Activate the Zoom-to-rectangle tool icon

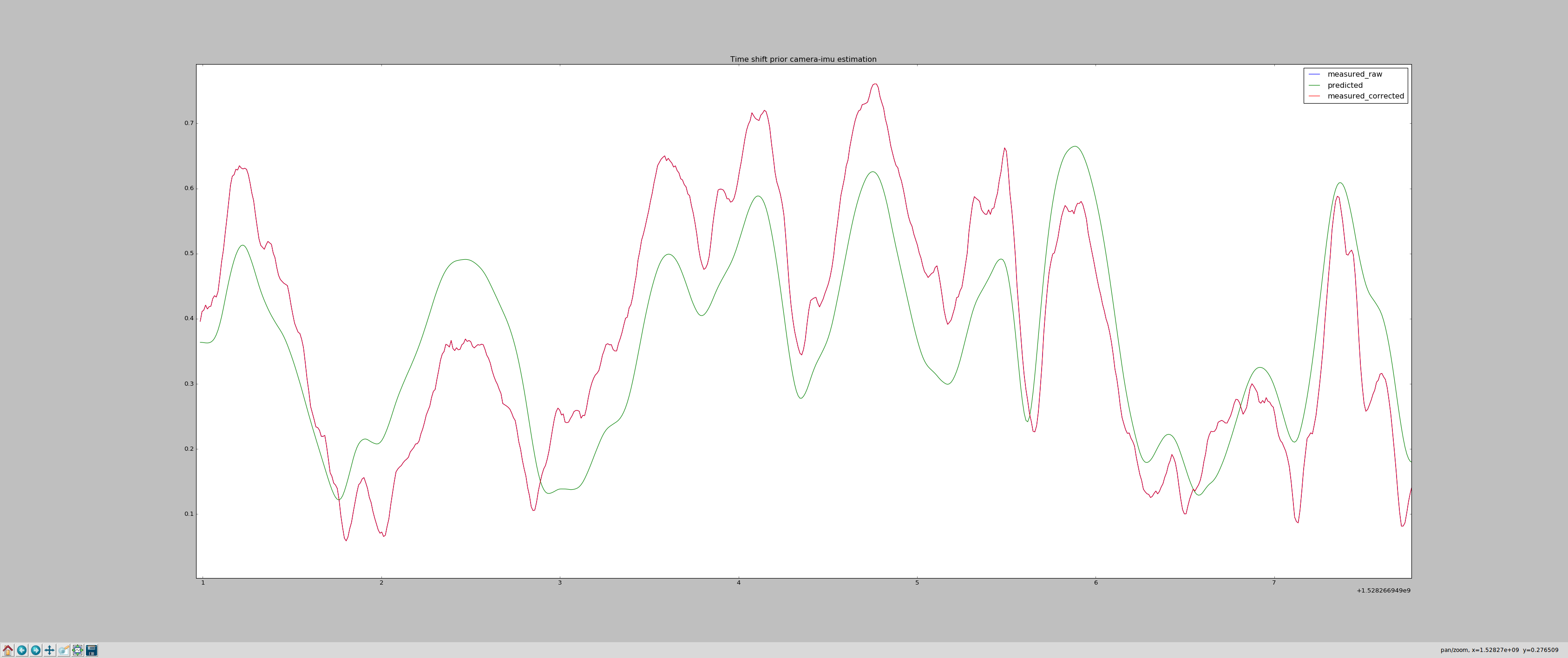pos(64,650)
